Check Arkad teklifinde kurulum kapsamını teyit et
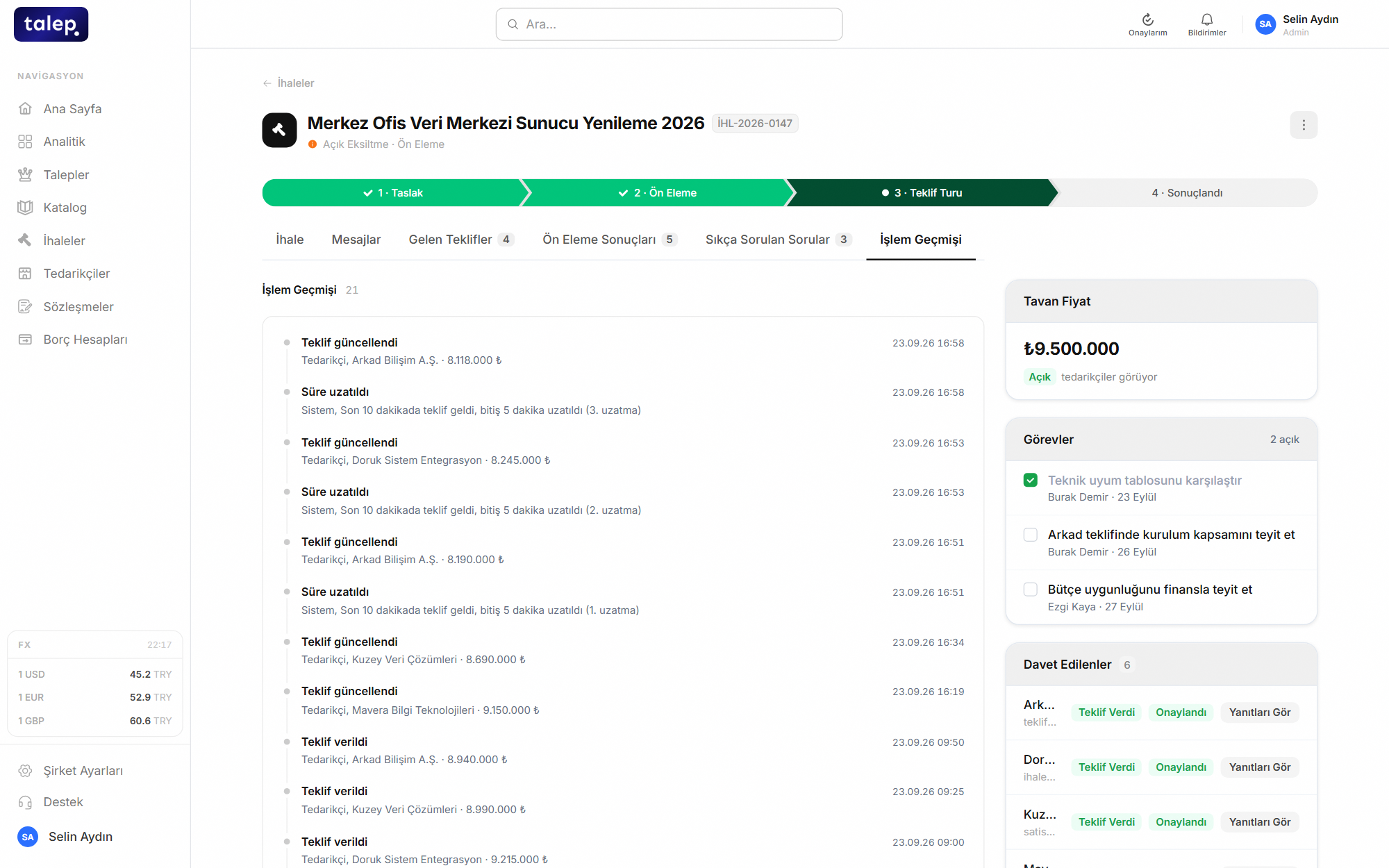 point(1031,535)
